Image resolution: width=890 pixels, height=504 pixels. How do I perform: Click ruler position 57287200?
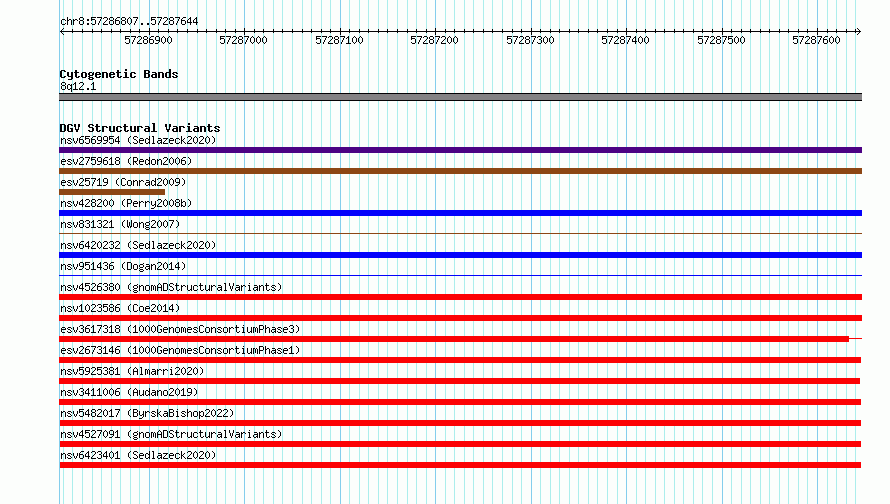[434, 40]
